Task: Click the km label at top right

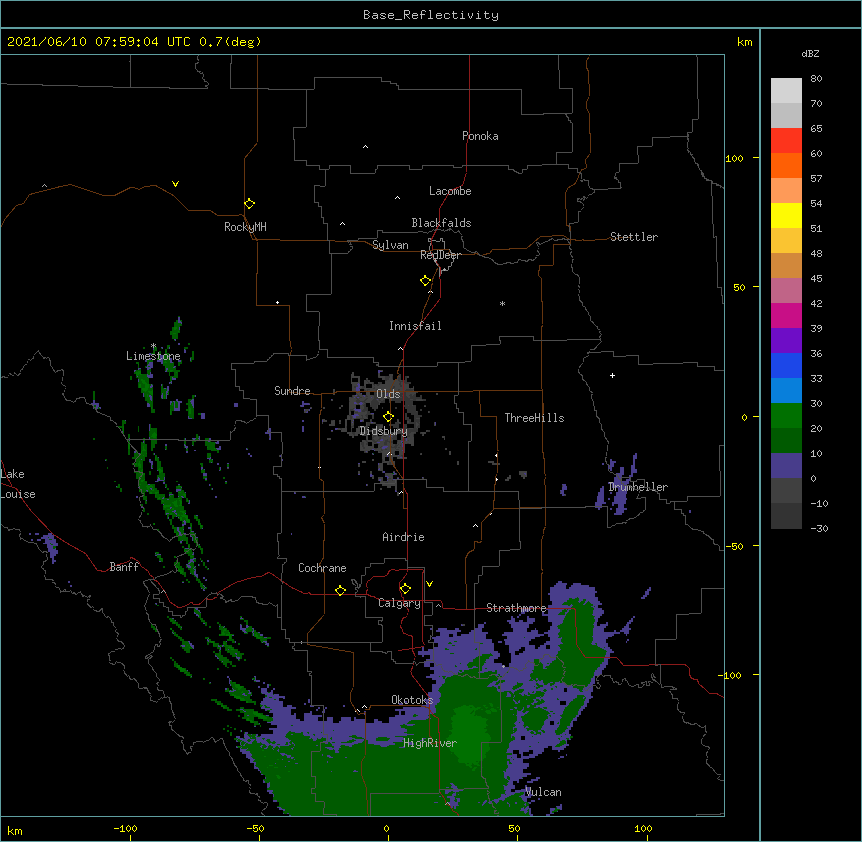Action: coord(744,42)
